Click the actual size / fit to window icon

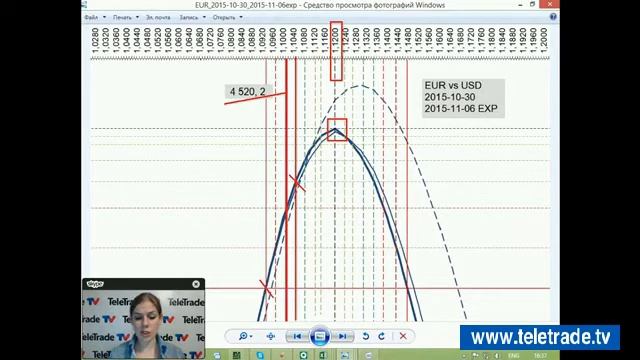(271, 336)
